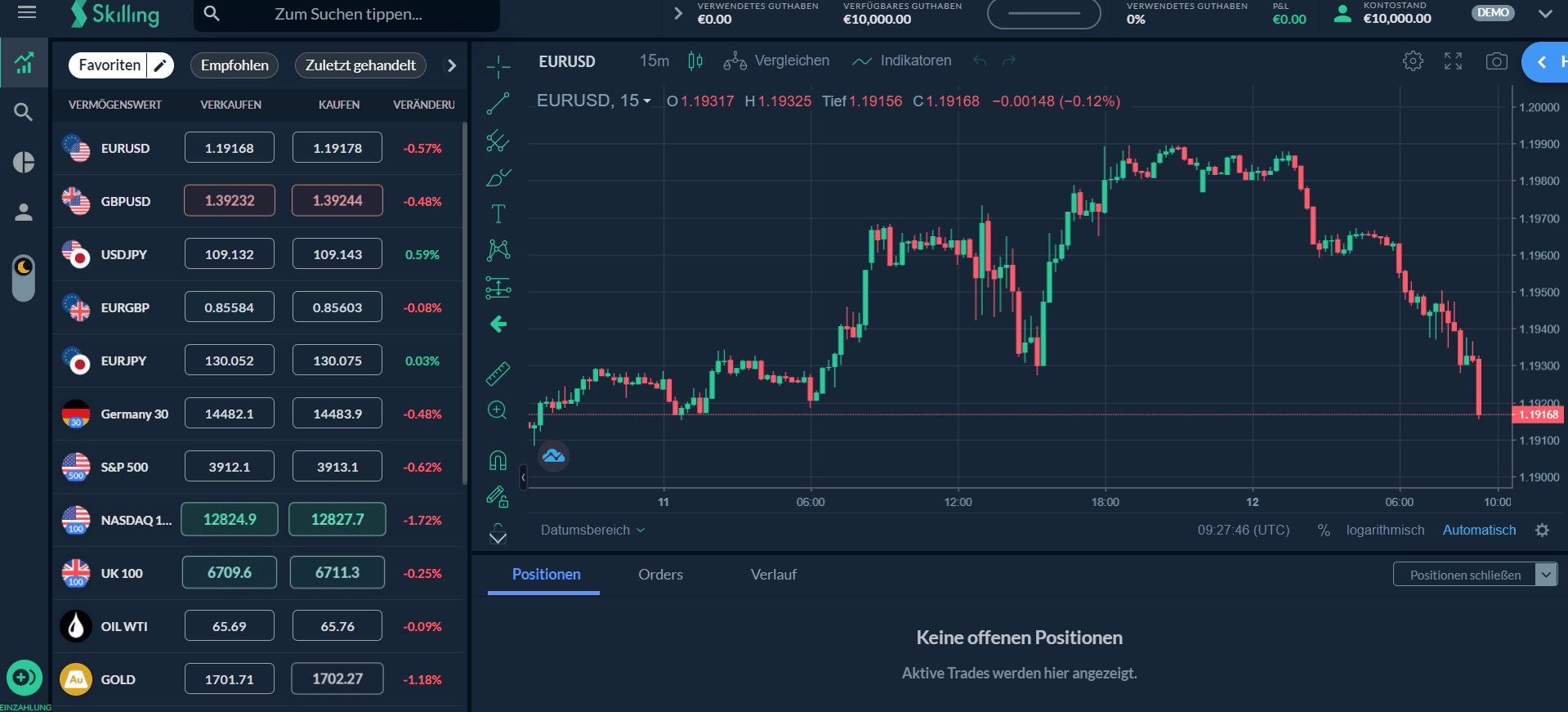Viewport: 1568px width, 712px height.
Task: Open candlestick chart style selector
Action: tap(695, 61)
